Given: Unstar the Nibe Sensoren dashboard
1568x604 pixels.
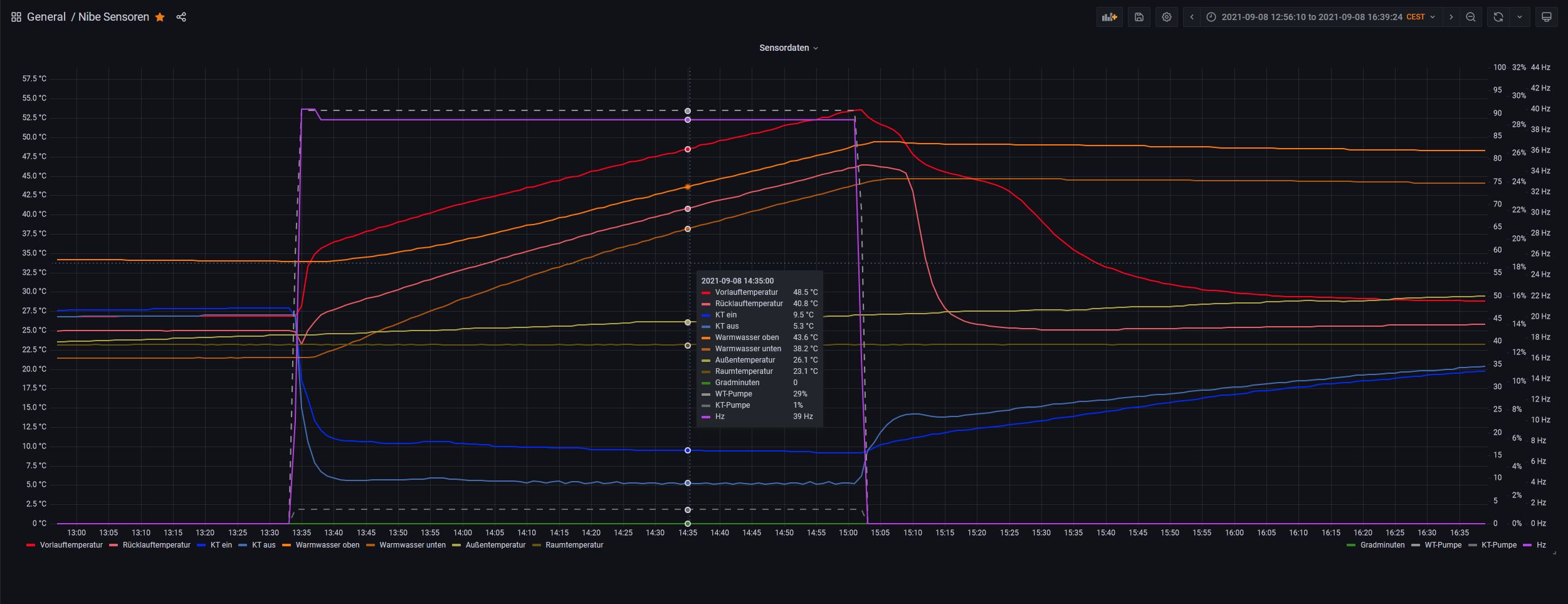Looking at the screenshot, I should point(160,17).
